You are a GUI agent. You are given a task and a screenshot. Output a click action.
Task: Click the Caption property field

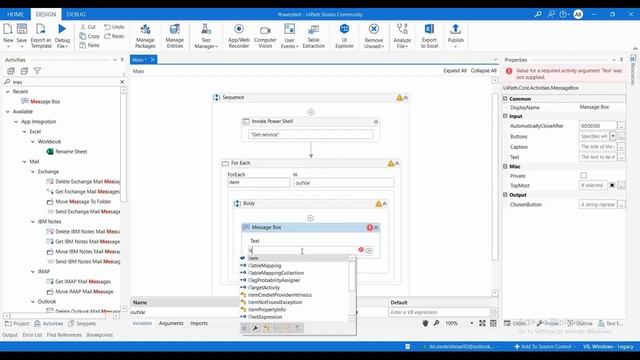598,147
